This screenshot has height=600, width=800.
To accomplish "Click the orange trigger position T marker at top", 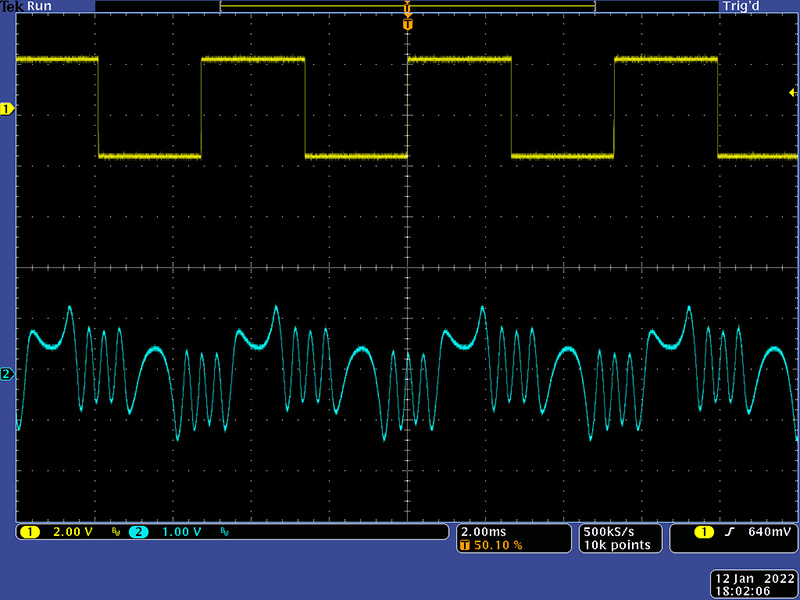I will point(407,24).
